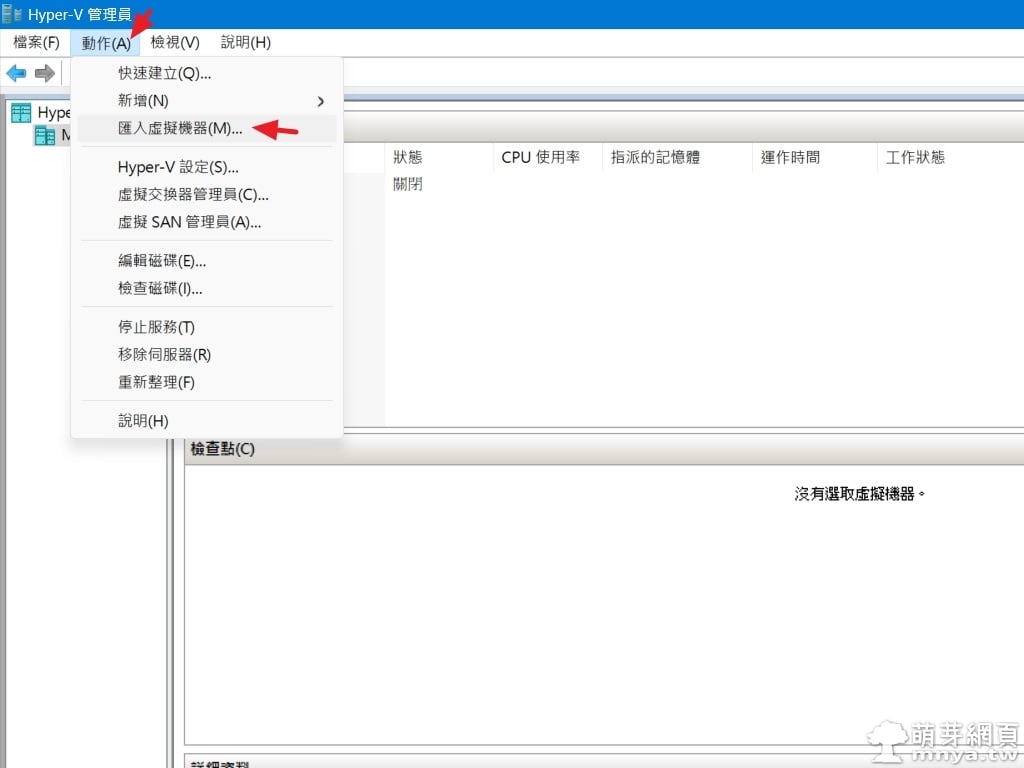
Task: Open the 說明(H) menu in menu bar
Action: pyautogui.click(x=245, y=42)
